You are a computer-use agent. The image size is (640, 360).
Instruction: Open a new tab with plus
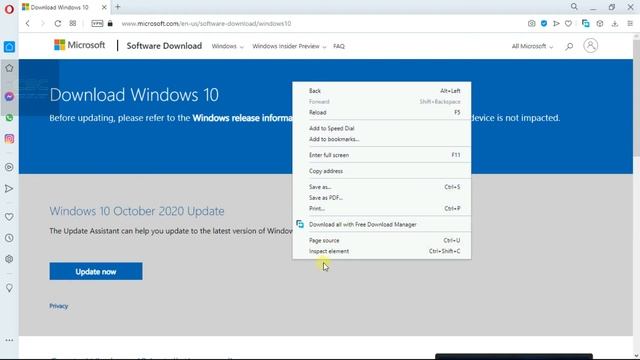[118, 7]
